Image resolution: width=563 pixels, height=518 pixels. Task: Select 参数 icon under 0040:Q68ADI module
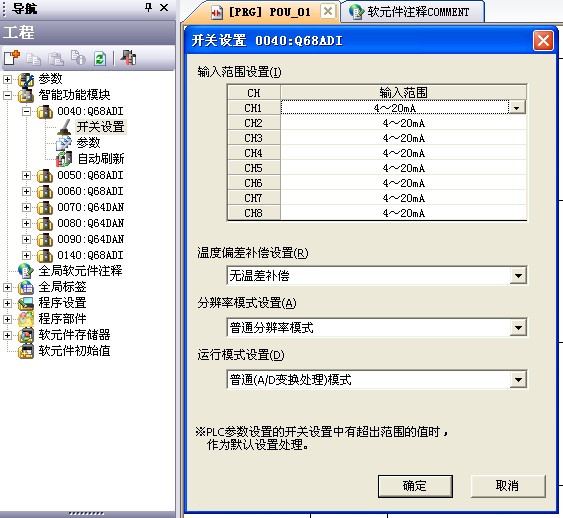click(64, 143)
